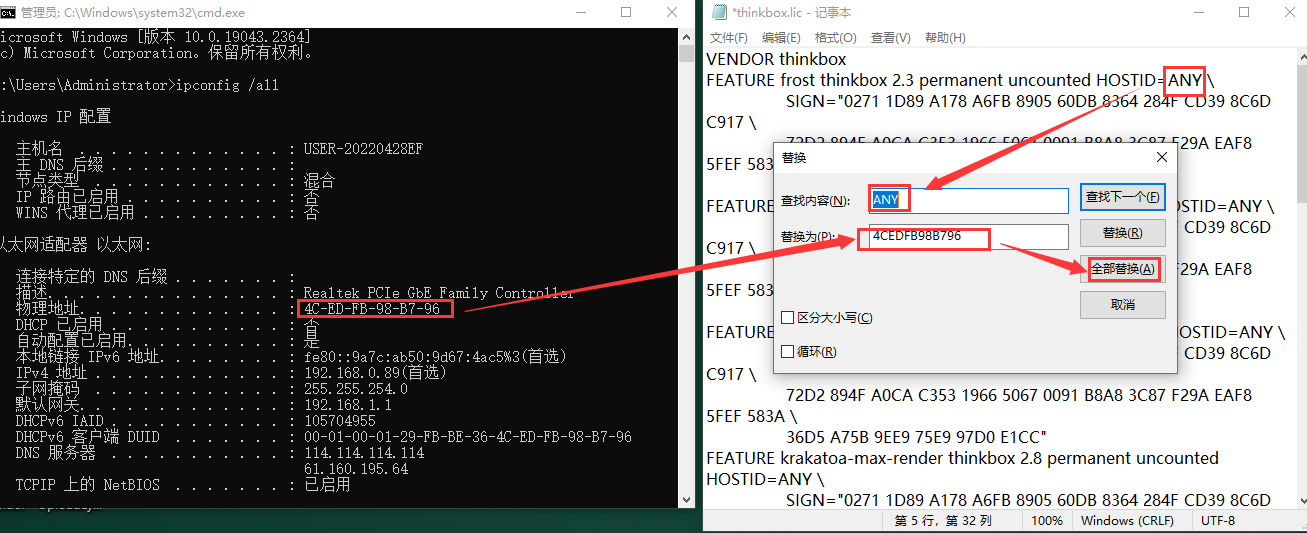Click IPv4 address 192.168.0.89 in cmd
The image size is (1307, 533).
374,373
